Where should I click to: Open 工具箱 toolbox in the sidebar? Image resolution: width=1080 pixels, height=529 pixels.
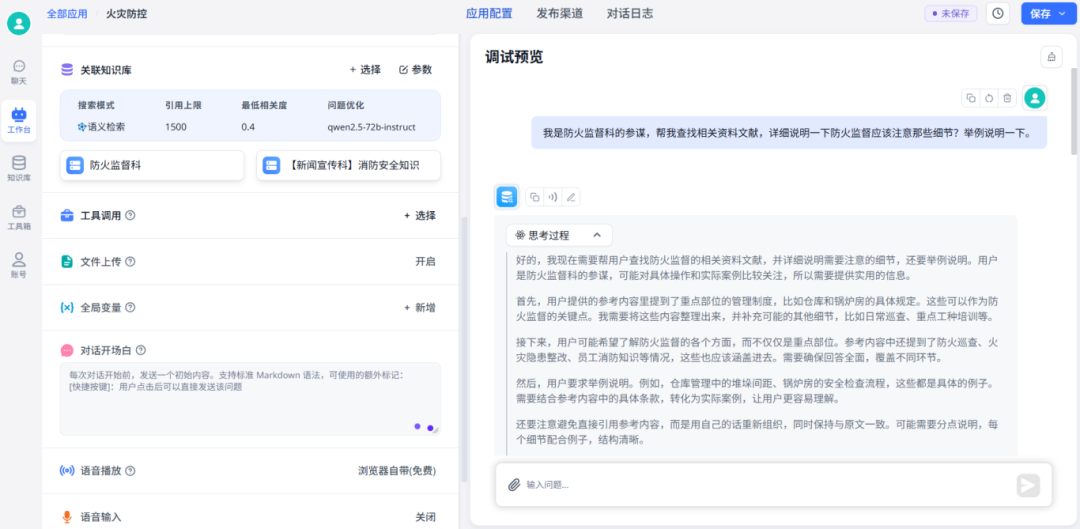[x=19, y=217]
